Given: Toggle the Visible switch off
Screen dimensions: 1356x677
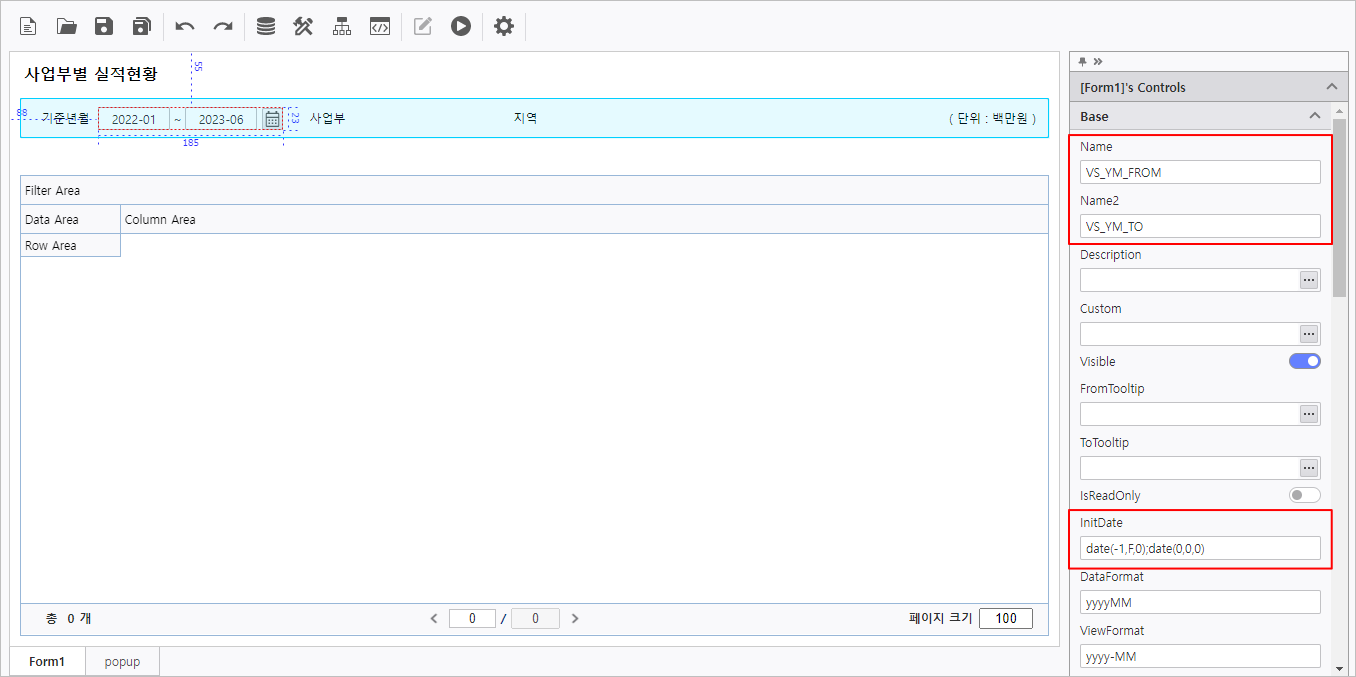Looking at the screenshot, I should click(x=1304, y=361).
